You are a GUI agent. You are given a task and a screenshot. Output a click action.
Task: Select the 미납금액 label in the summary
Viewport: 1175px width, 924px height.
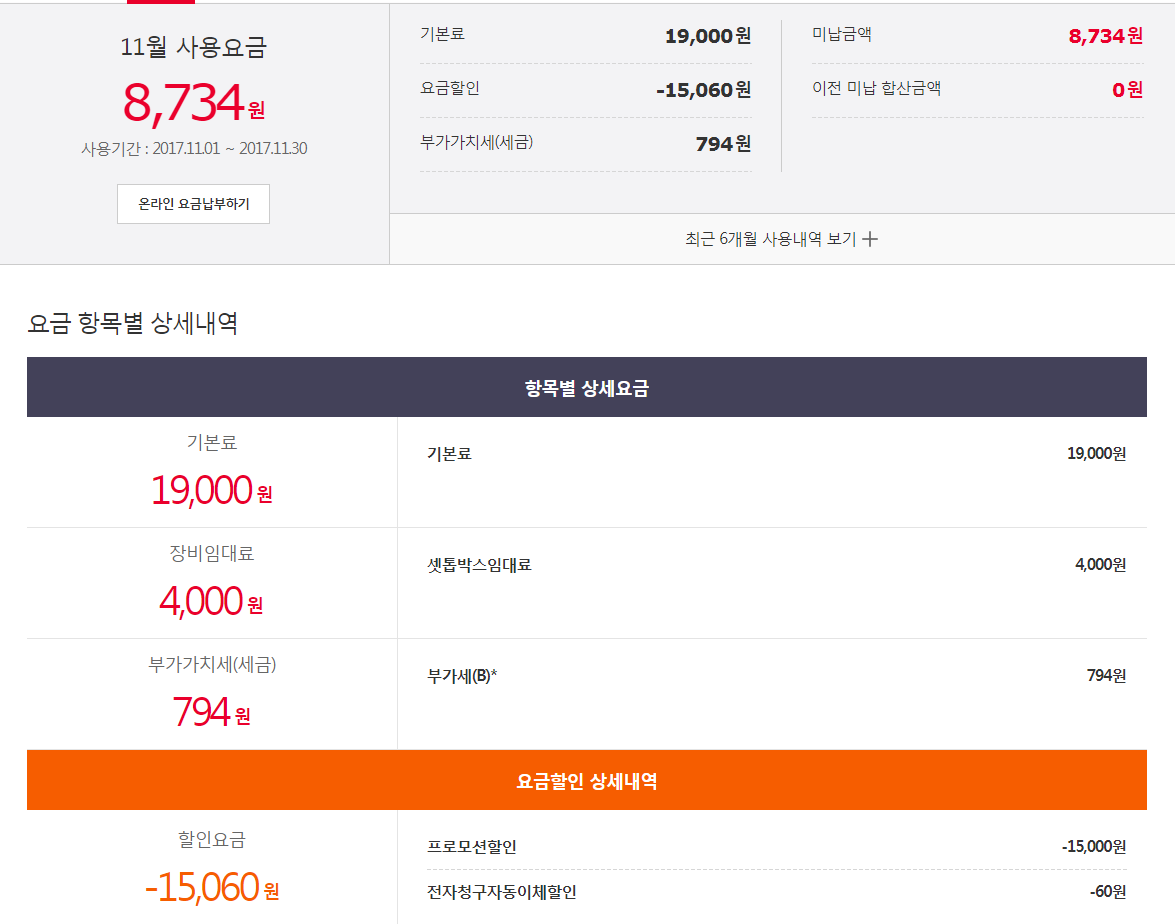coord(841,34)
